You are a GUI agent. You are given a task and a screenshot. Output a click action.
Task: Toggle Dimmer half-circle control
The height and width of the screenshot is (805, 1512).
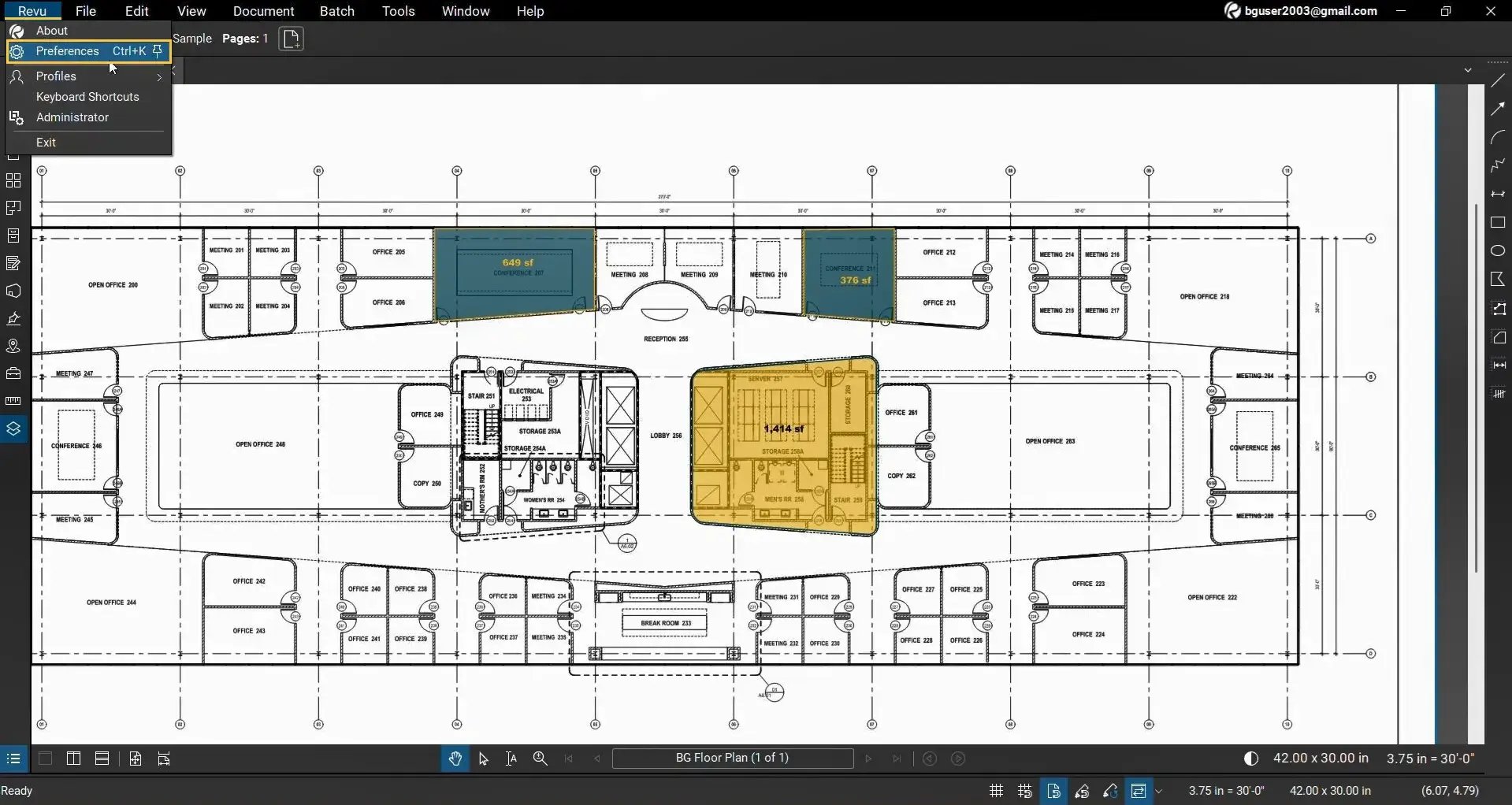pos(1250,759)
